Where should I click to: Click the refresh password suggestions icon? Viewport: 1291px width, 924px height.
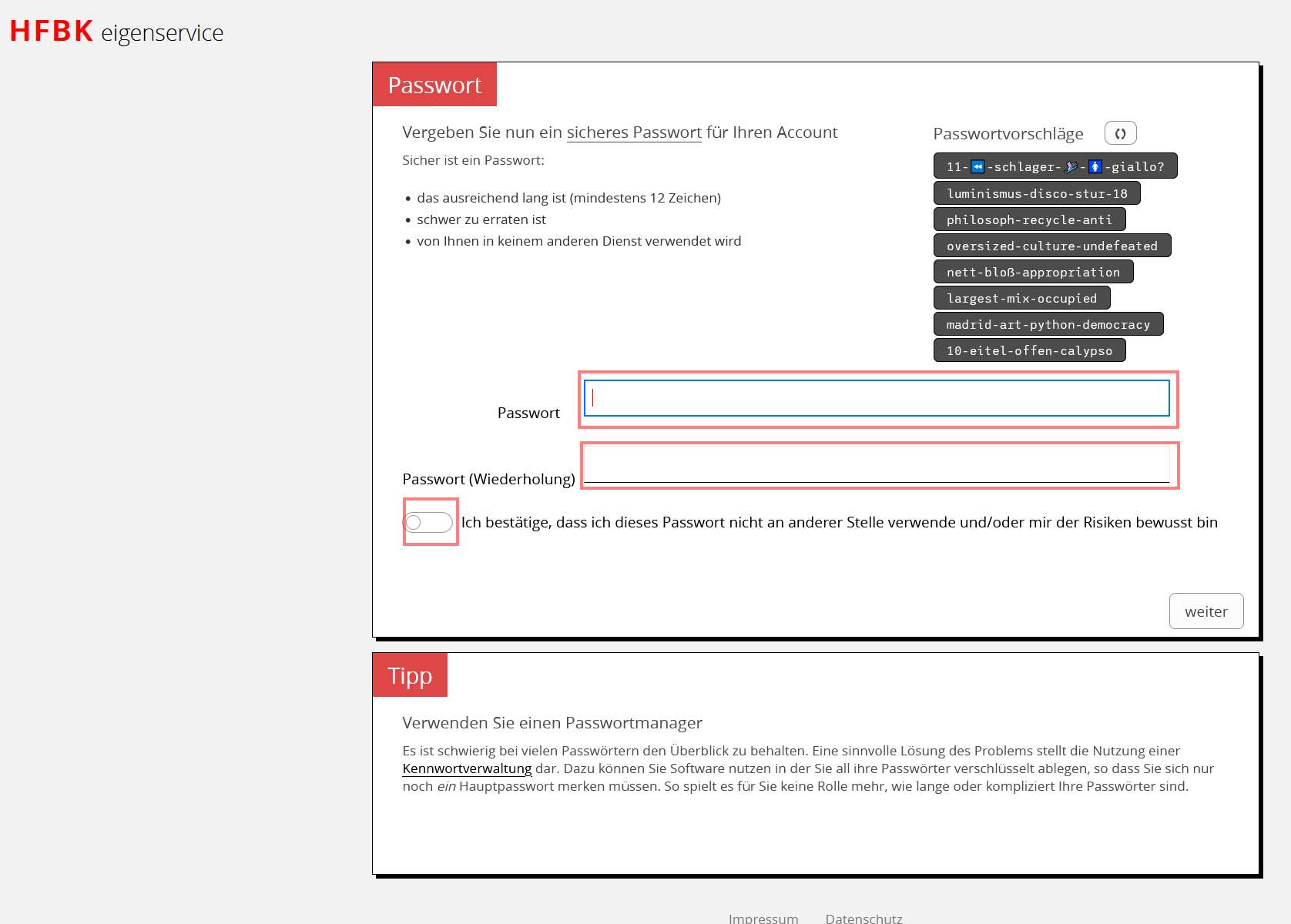click(x=1120, y=133)
